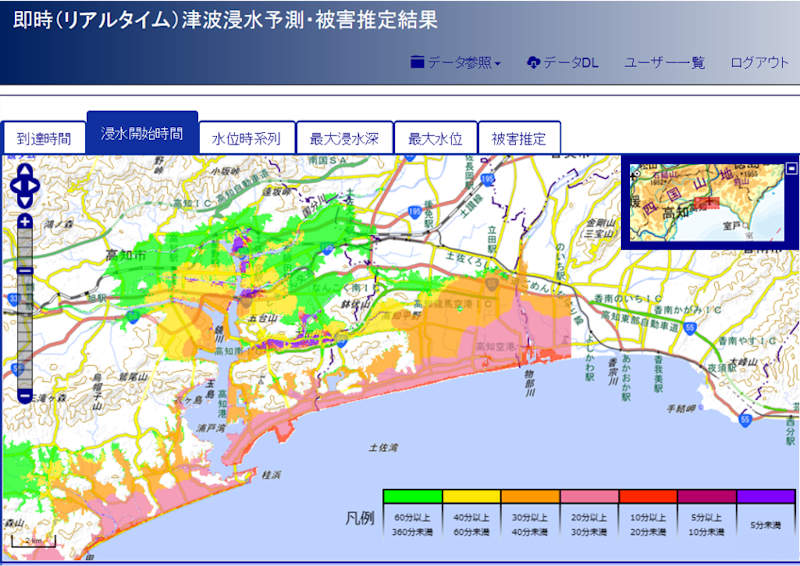The image size is (800, 566).
Task: Zoom out using the minus button
Action: (x=24, y=396)
